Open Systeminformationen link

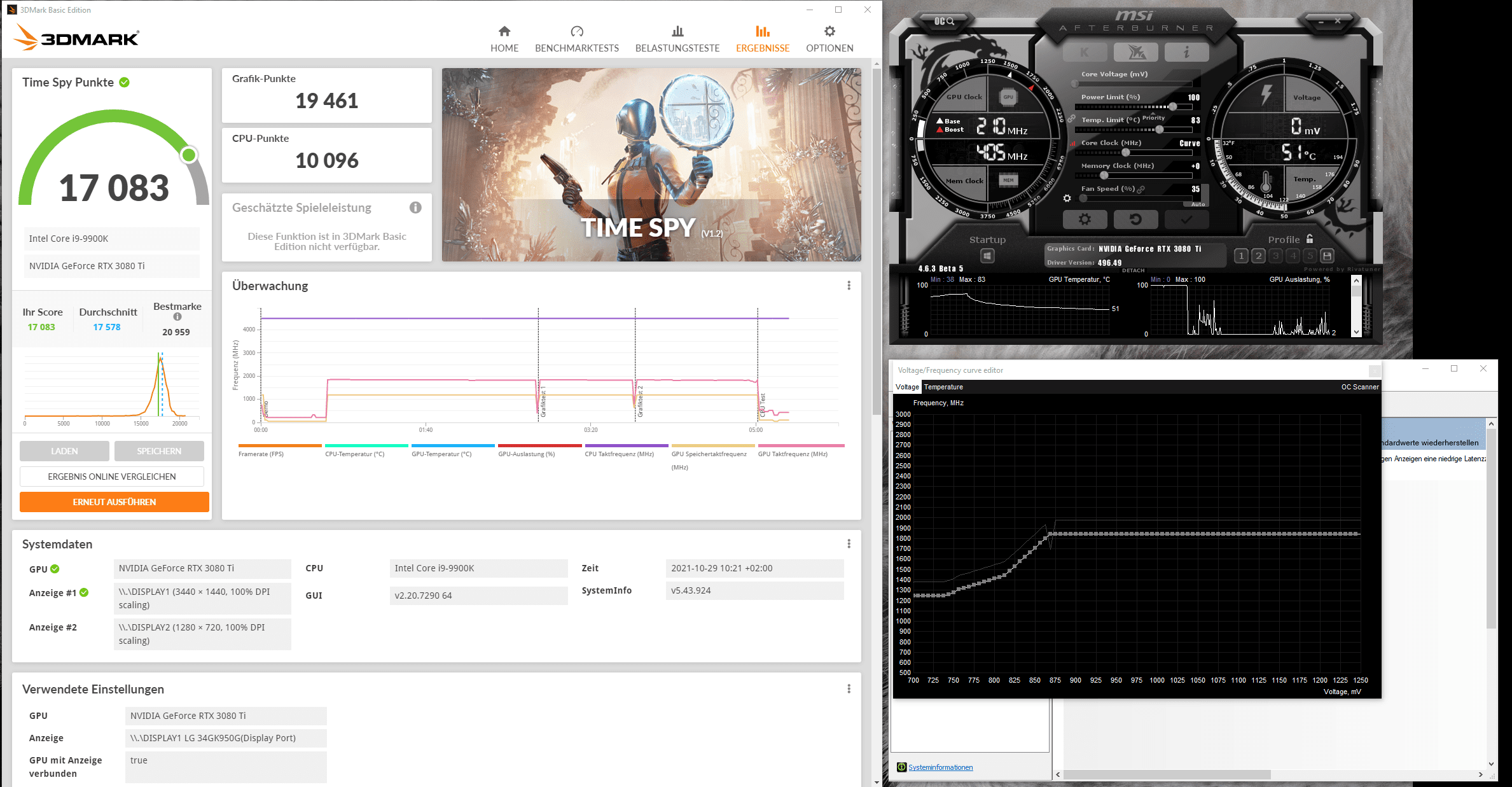940,767
